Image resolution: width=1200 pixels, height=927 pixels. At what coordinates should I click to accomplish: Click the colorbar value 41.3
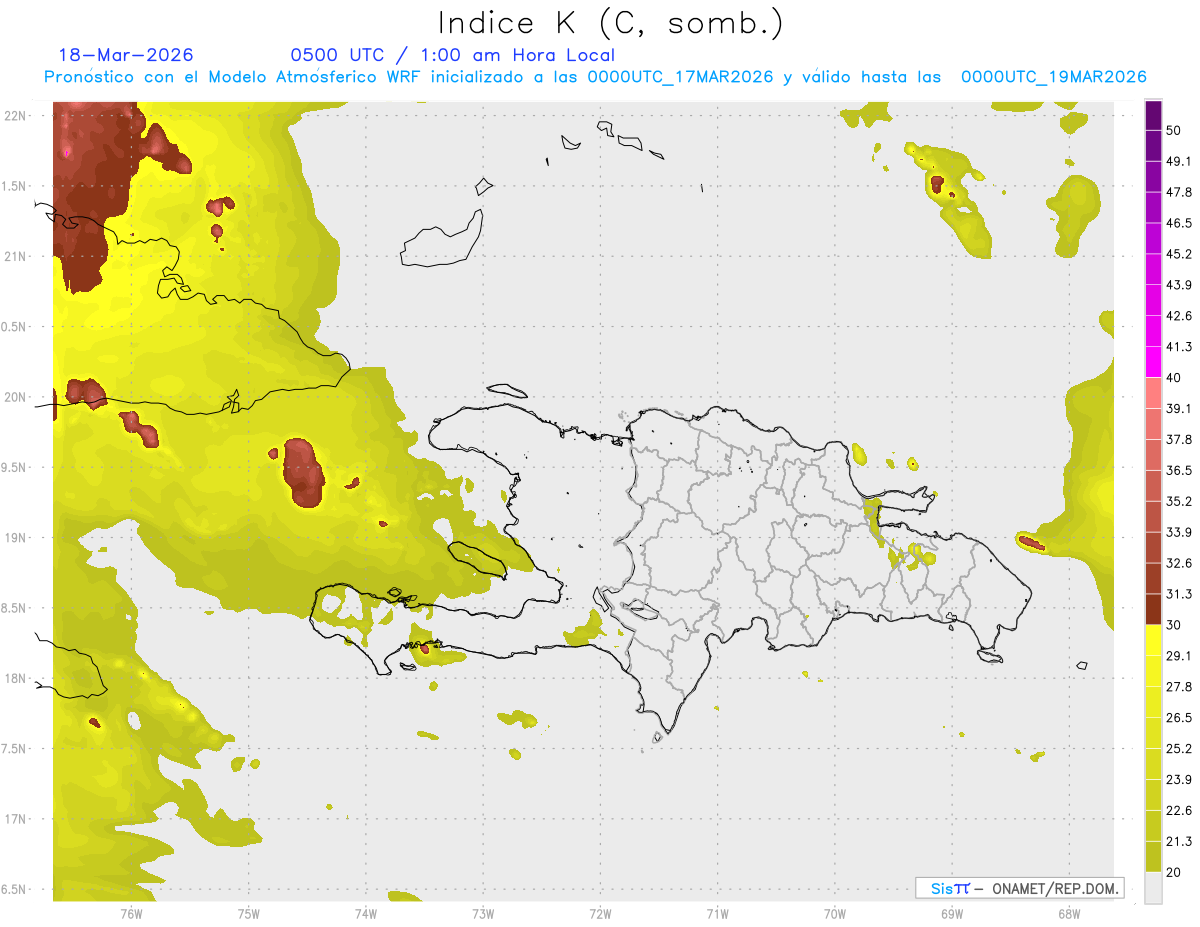[1179, 347]
